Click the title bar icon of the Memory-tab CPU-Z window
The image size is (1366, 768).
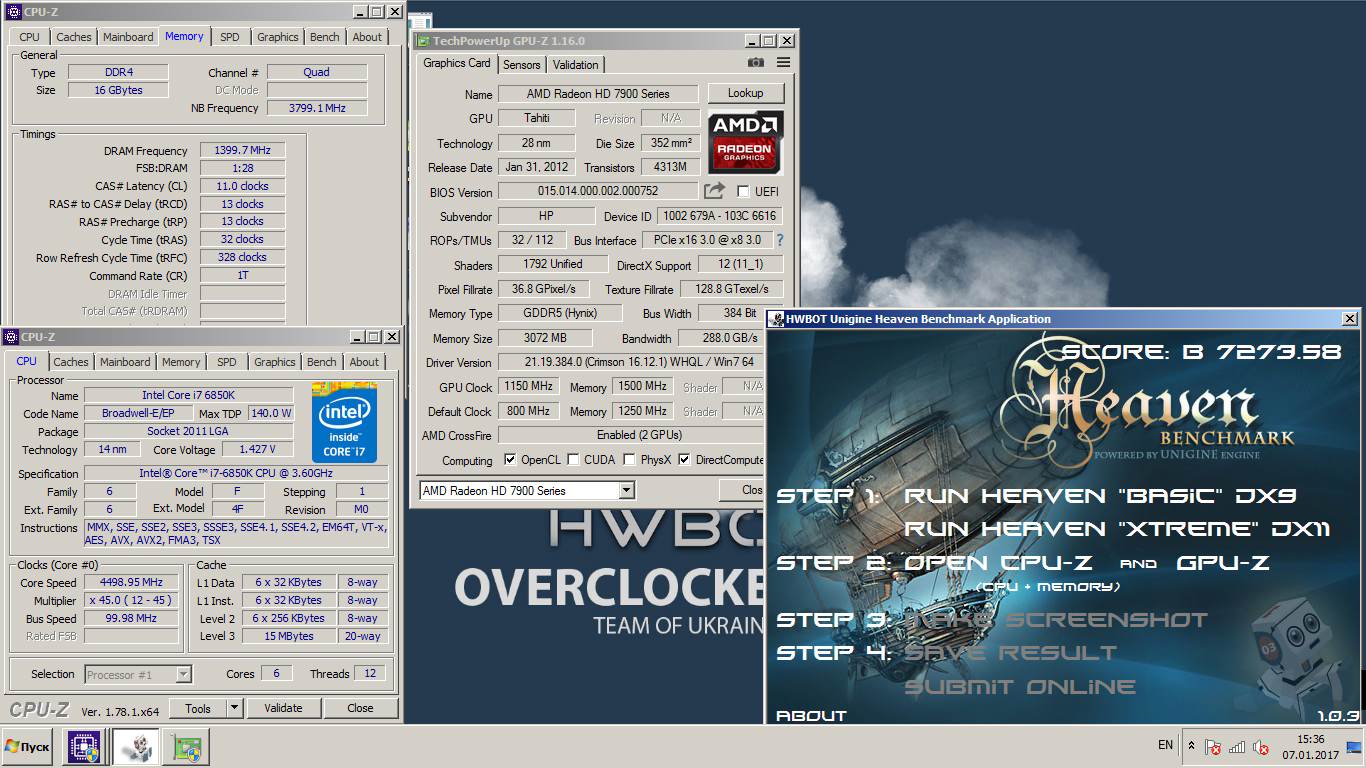[13, 12]
